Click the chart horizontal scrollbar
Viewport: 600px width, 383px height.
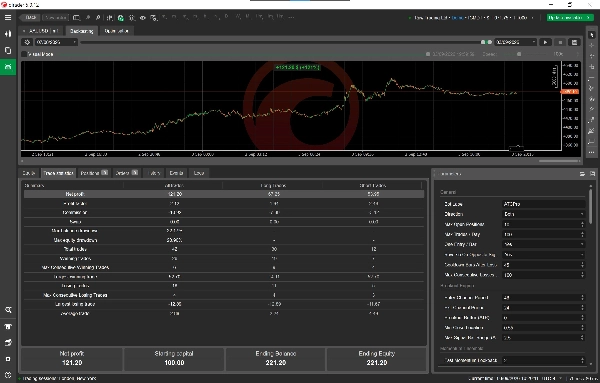pyautogui.click(x=558, y=161)
